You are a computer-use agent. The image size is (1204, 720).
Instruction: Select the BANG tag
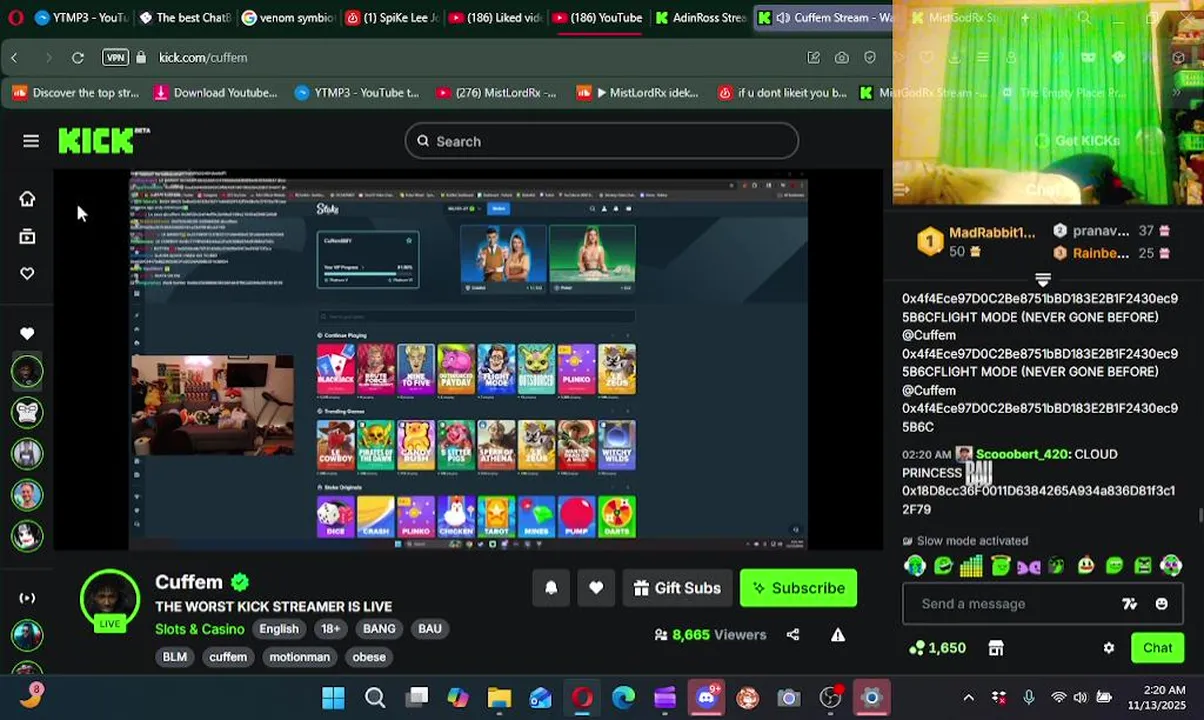pos(379,629)
